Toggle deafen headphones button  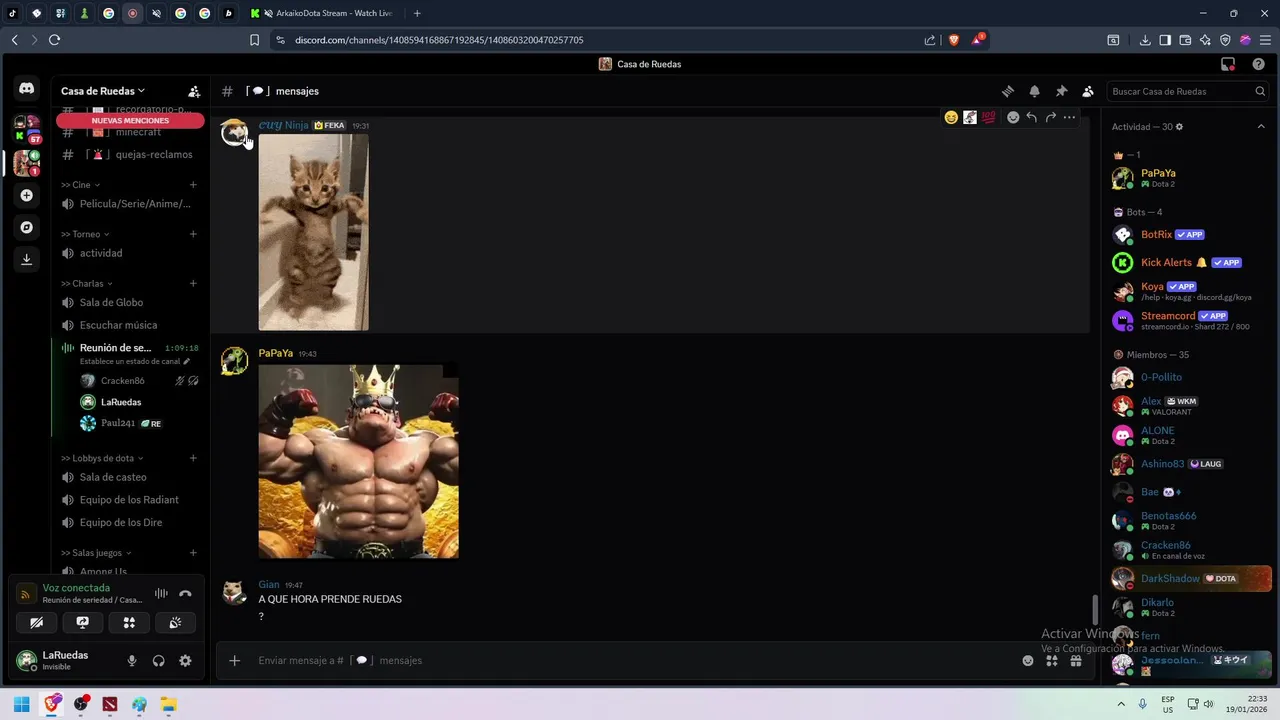pyautogui.click(x=158, y=661)
